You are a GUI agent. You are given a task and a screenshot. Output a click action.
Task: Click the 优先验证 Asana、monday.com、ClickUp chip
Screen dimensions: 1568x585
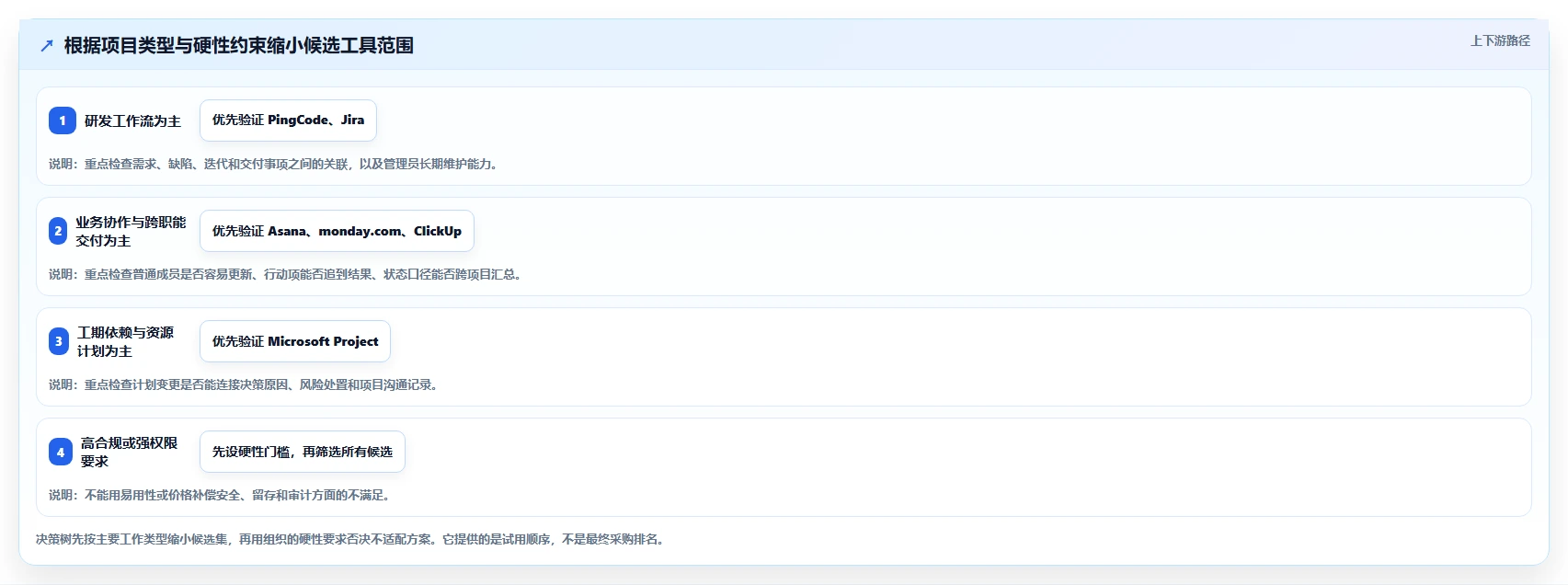point(337,231)
